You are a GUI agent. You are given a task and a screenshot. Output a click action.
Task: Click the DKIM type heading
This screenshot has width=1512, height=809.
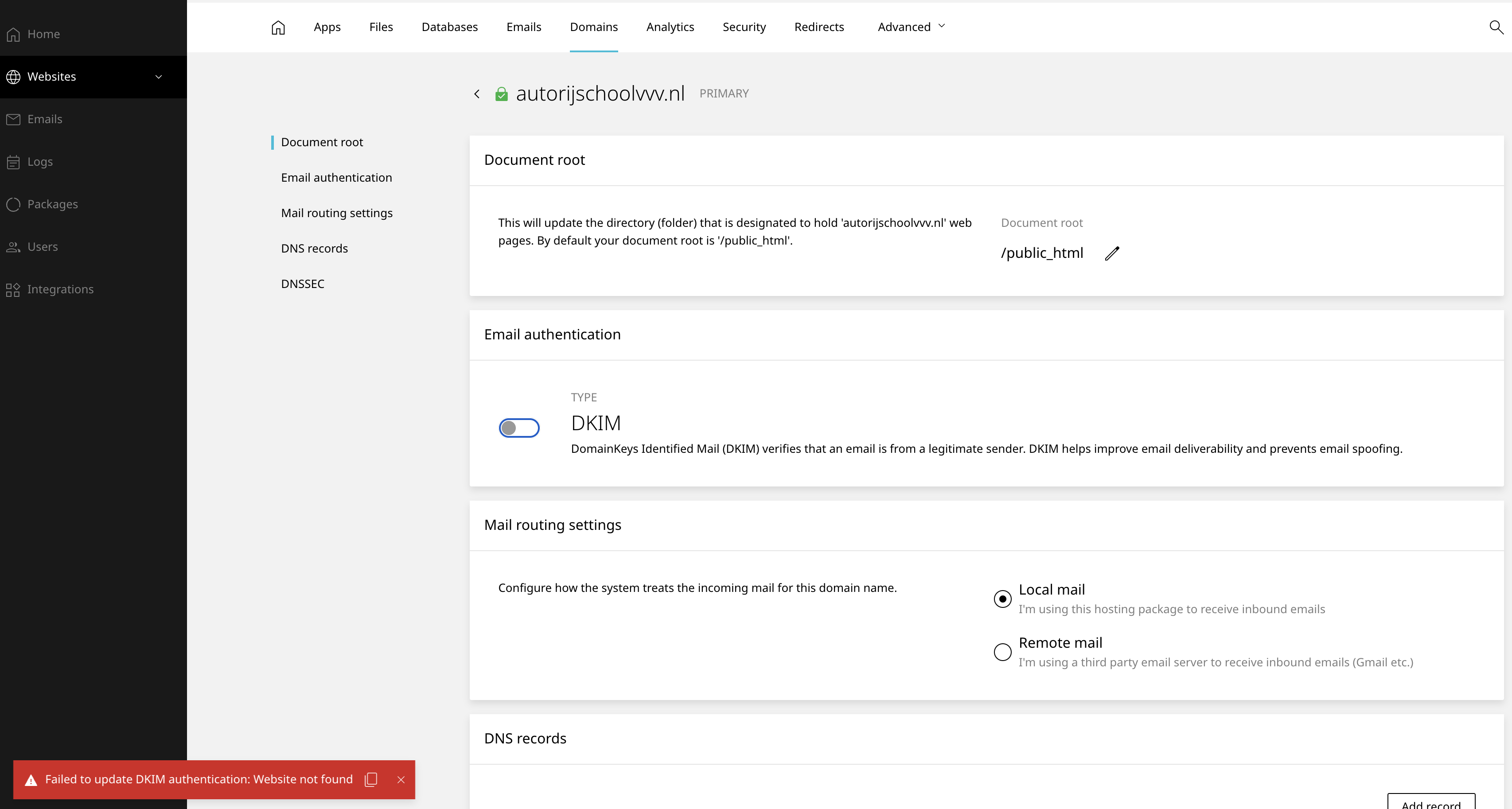(596, 424)
